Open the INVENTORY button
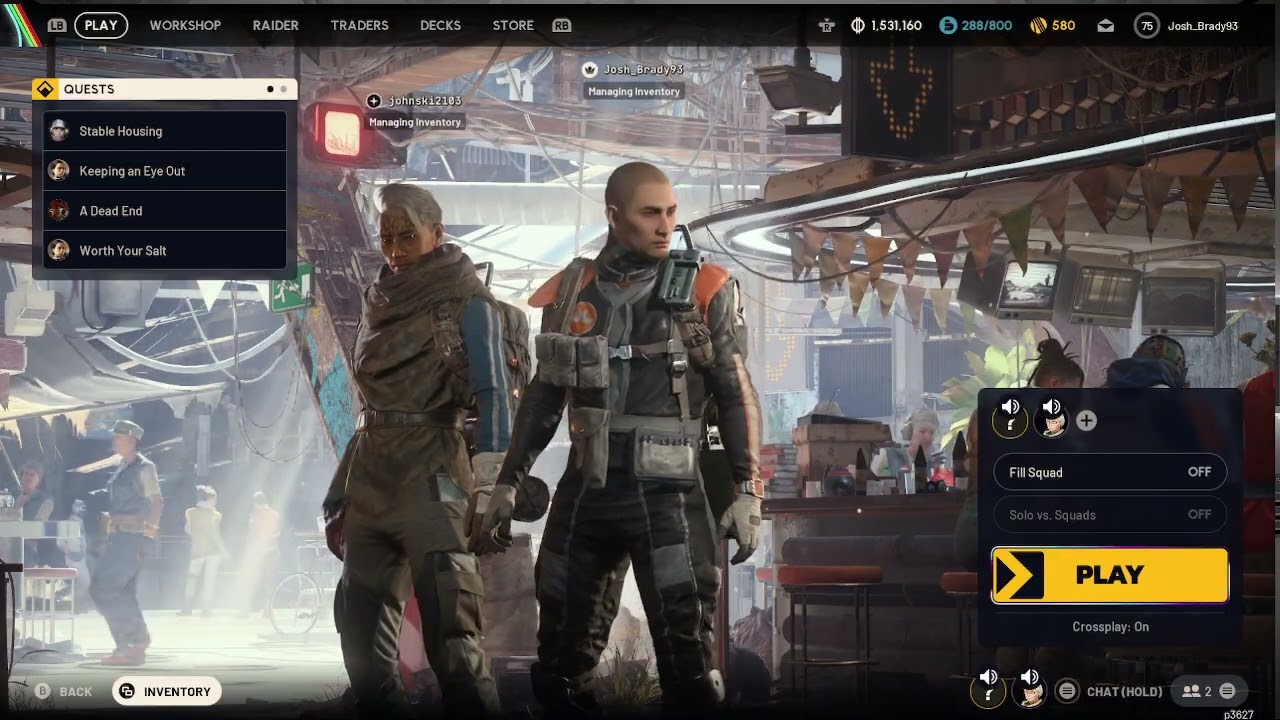Viewport: 1280px width, 720px height. 166,691
